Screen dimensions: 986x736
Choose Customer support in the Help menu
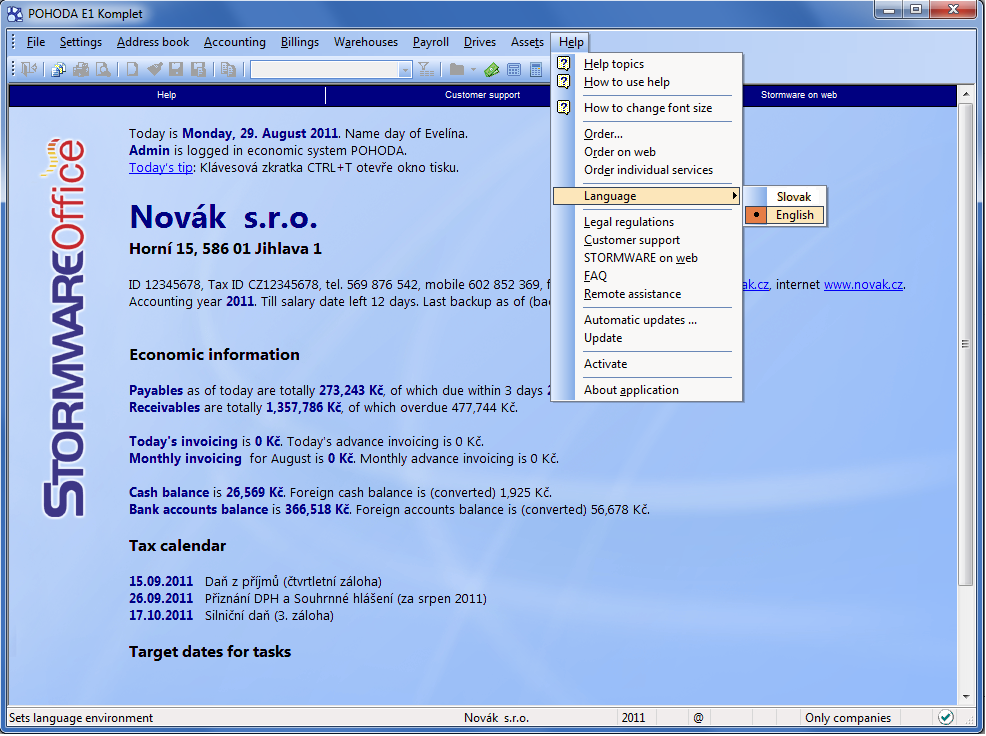coord(647,240)
